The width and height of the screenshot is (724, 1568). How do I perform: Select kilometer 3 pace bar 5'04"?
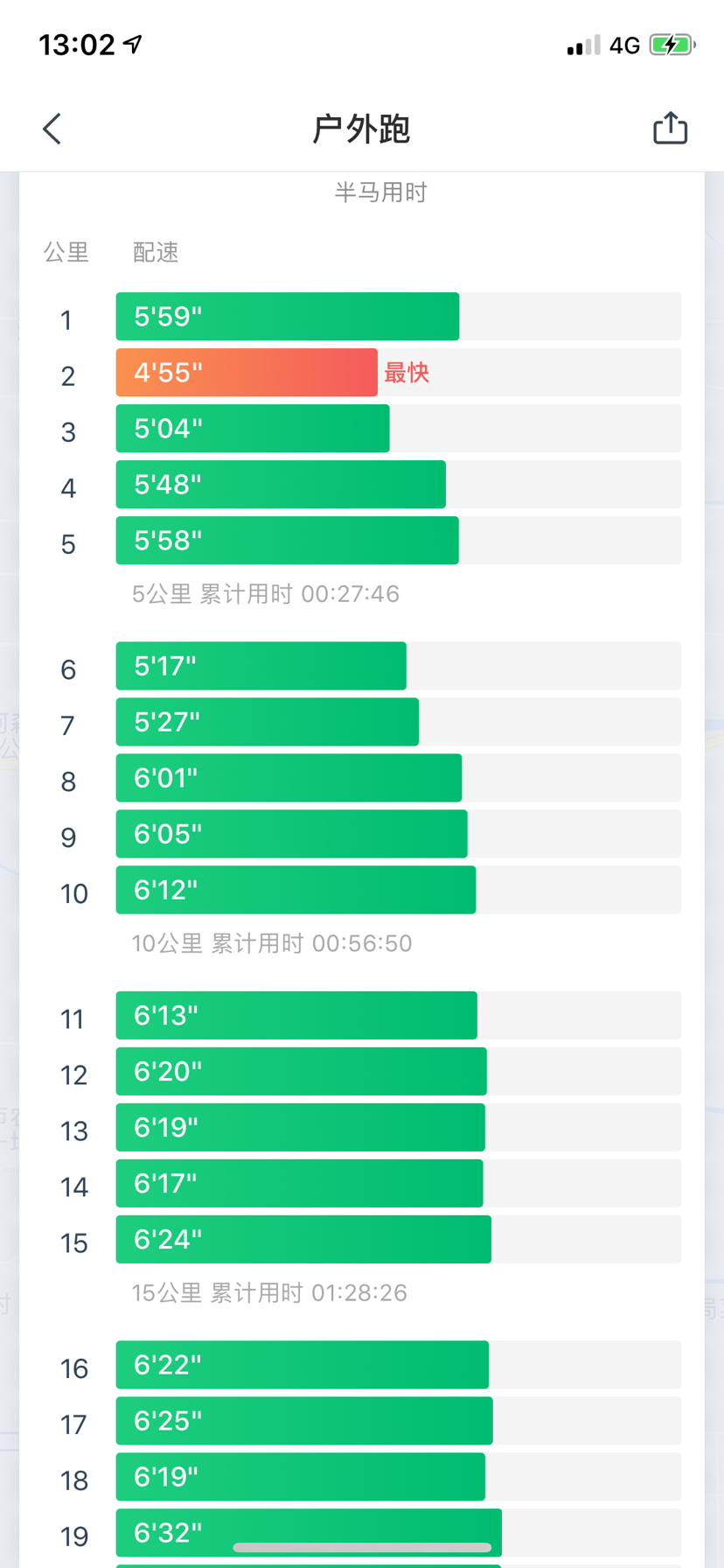pos(252,429)
